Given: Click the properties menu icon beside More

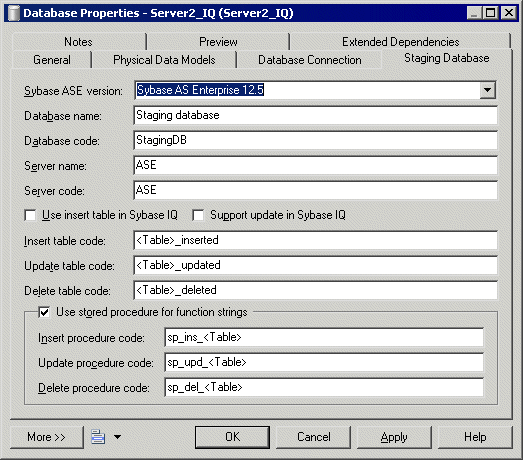Looking at the screenshot, I should [98, 437].
